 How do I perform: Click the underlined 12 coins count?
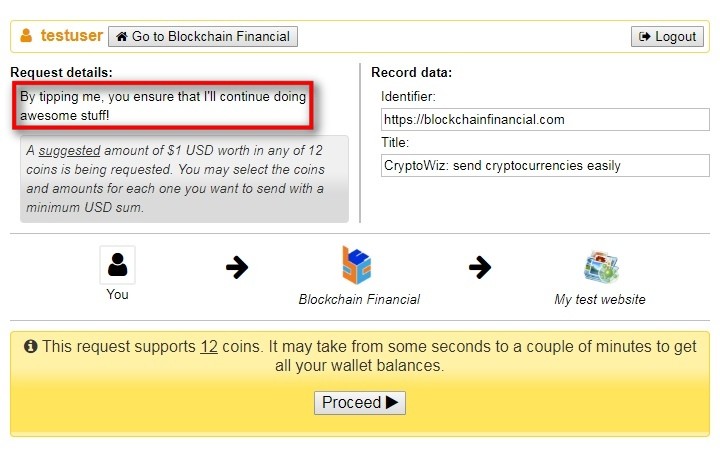[x=209, y=347]
